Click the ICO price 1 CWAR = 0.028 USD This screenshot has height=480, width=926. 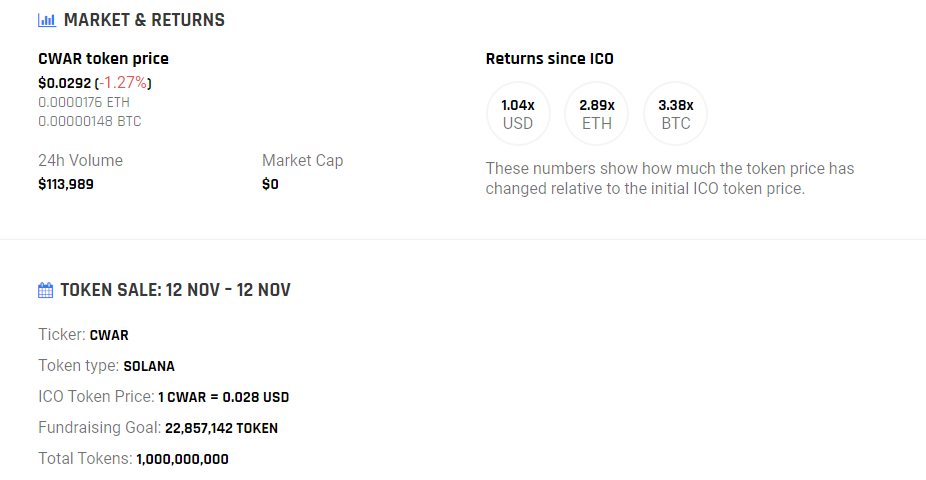click(x=223, y=397)
